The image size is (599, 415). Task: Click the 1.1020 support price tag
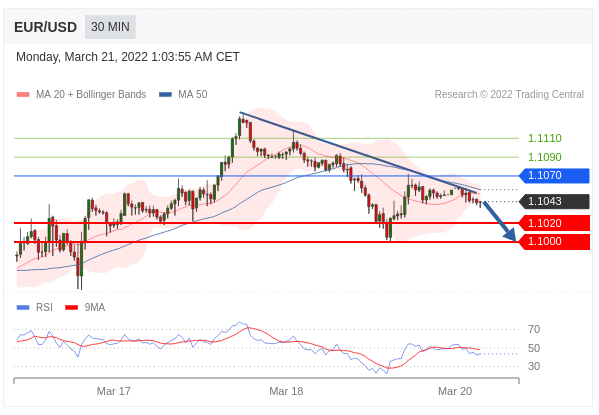[554, 223]
